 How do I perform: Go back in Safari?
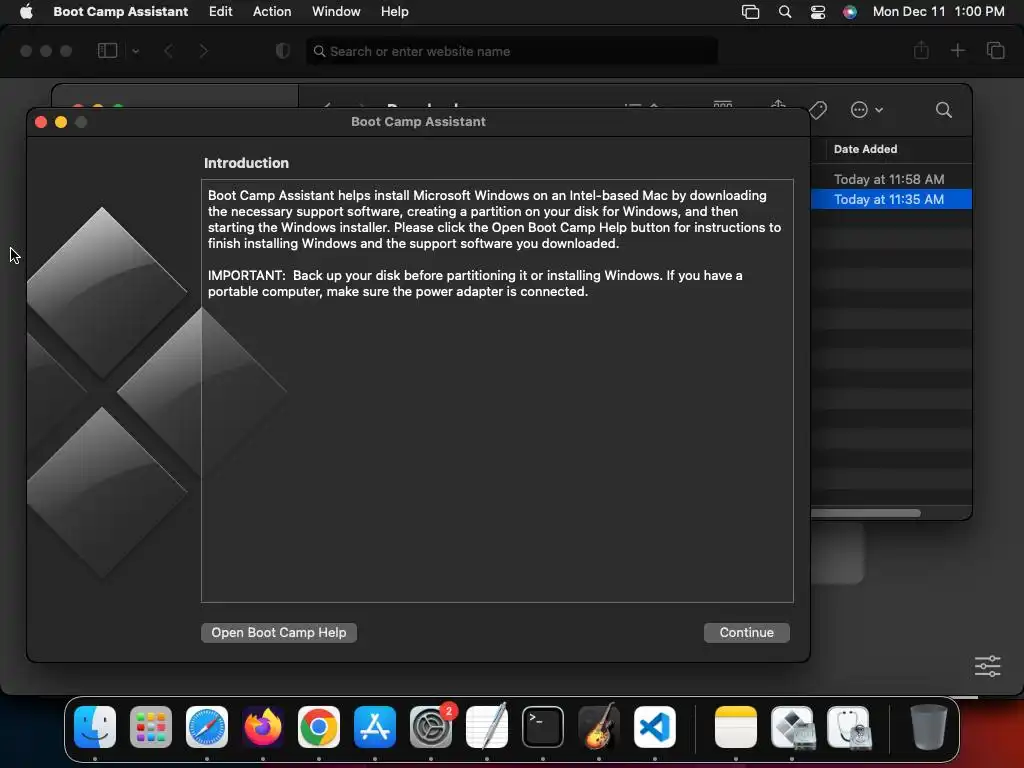(168, 51)
